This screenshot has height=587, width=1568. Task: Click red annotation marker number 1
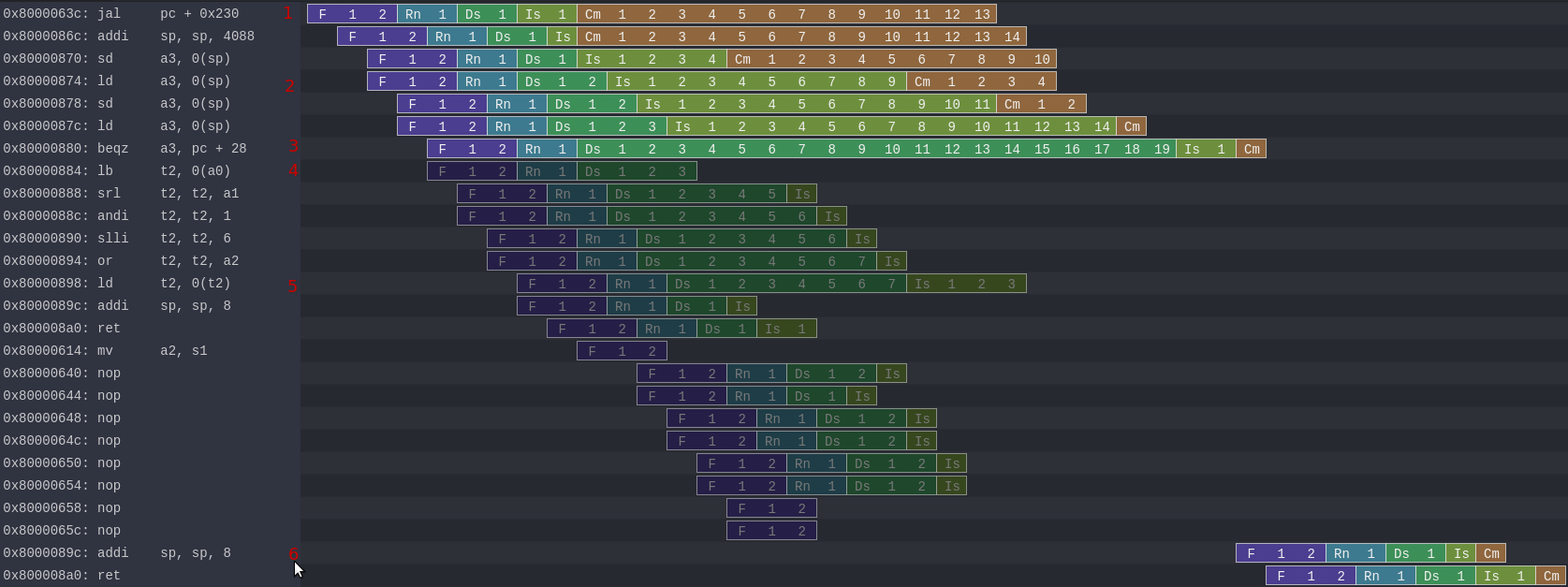288,14
